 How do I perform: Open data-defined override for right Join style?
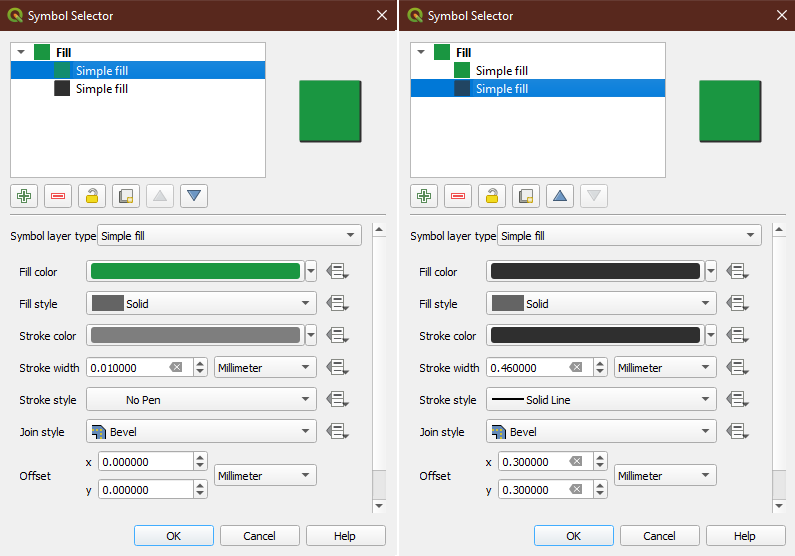[x=737, y=431]
